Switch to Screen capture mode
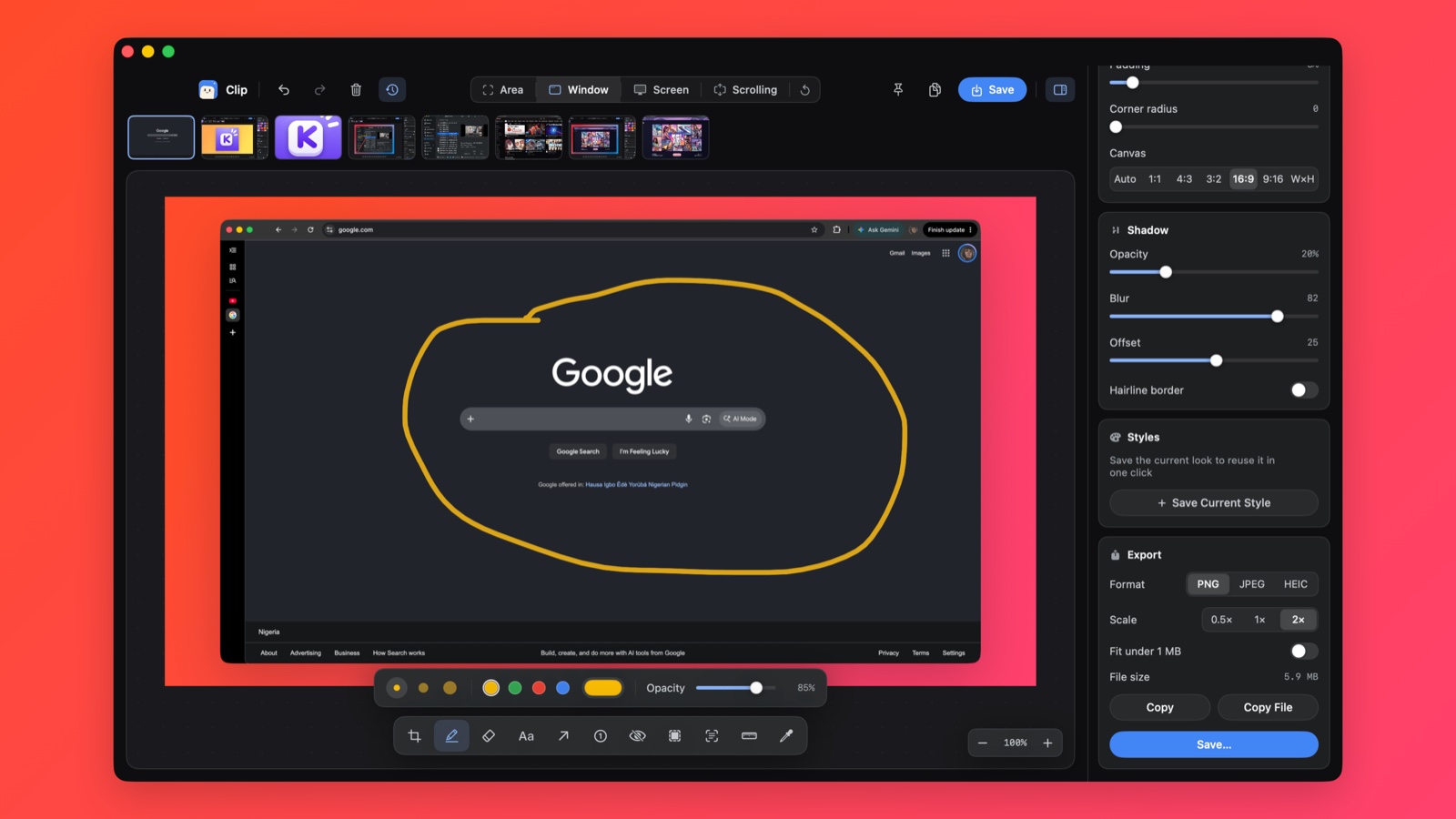This screenshot has height=819, width=1456. [662, 90]
